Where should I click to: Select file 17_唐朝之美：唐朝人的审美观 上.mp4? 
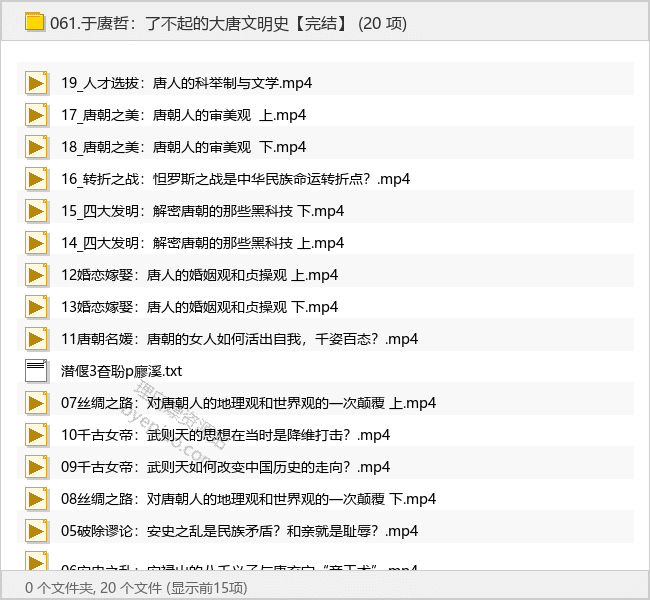[184, 115]
